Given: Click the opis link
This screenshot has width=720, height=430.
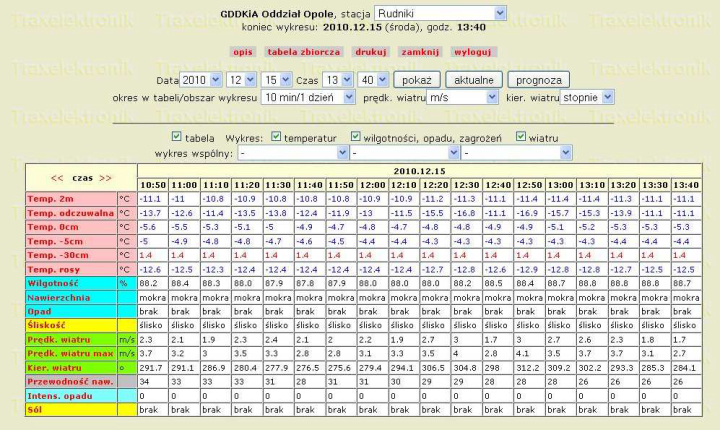Looking at the screenshot, I should (x=242, y=52).
